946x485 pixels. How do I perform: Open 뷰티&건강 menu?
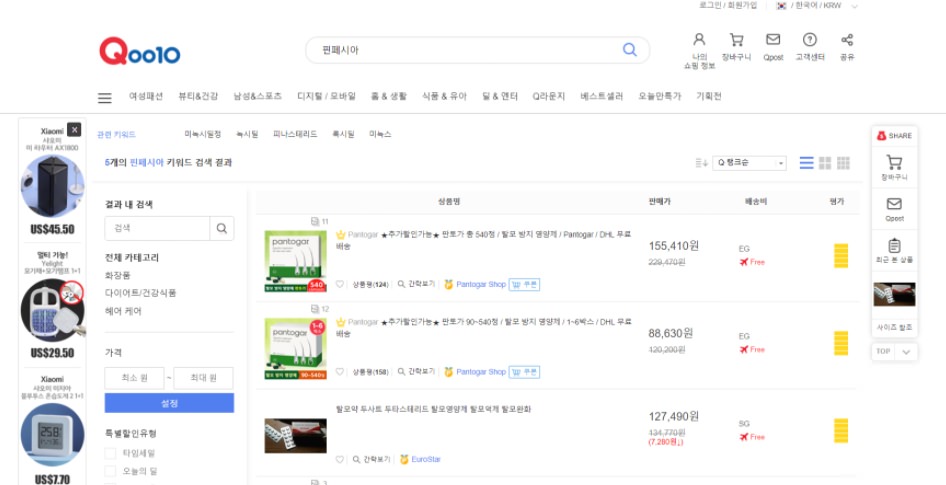[198, 96]
